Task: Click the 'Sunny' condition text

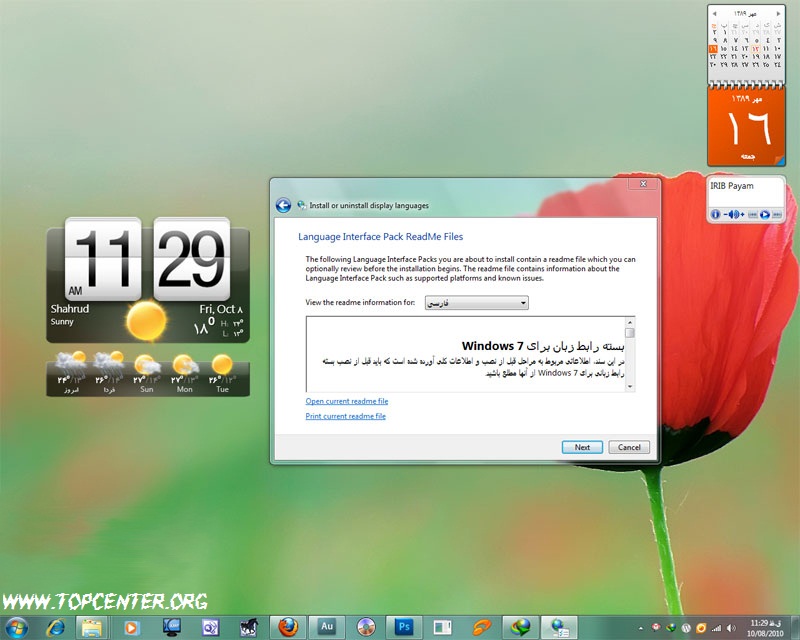Action: (x=62, y=322)
